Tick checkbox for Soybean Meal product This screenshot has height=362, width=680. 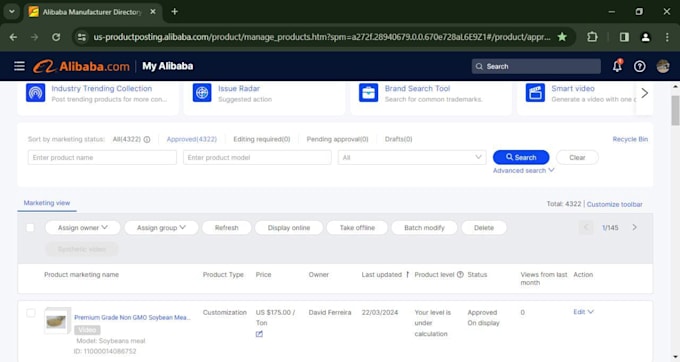point(30,313)
